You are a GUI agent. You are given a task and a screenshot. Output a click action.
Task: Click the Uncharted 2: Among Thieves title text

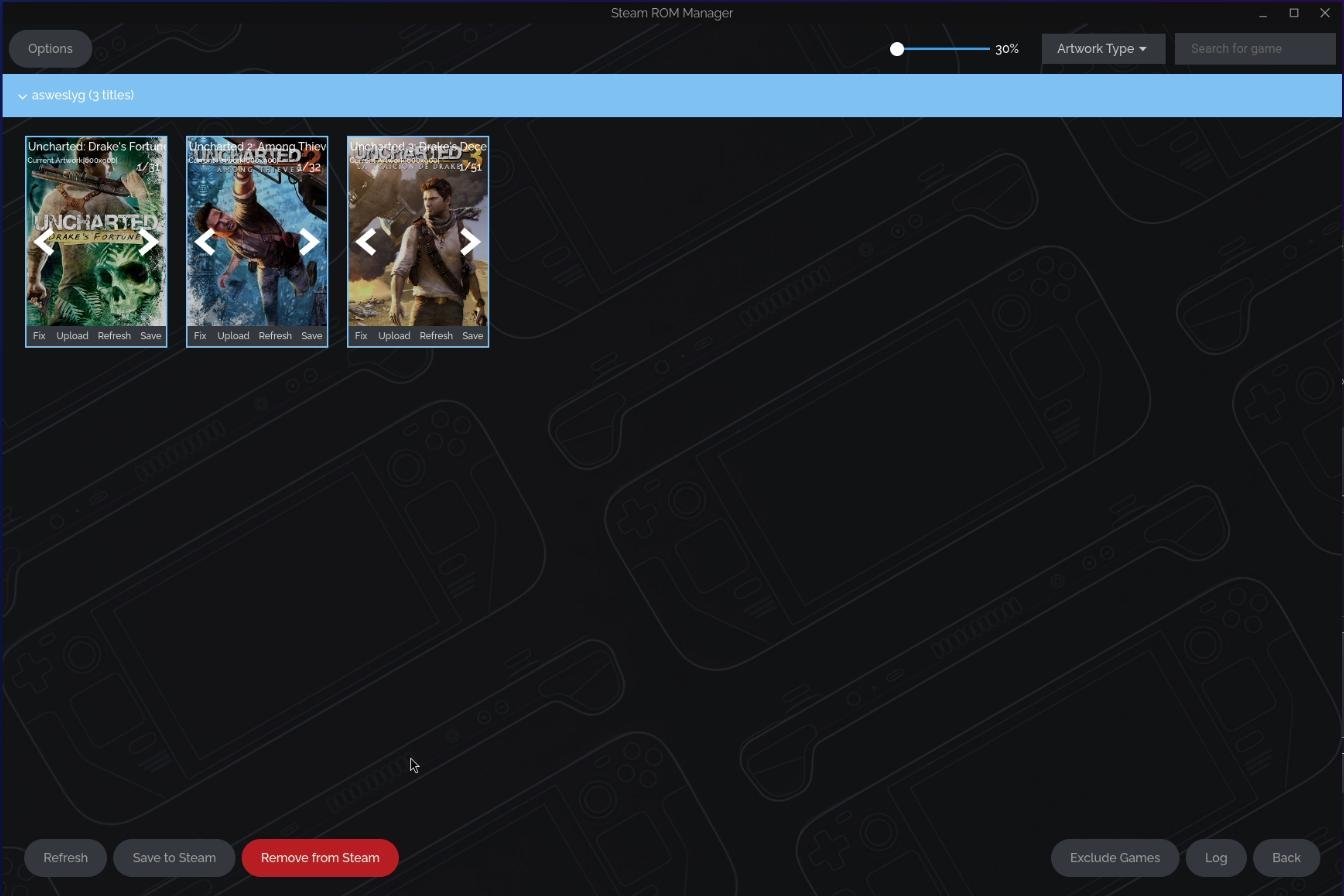[258, 147]
